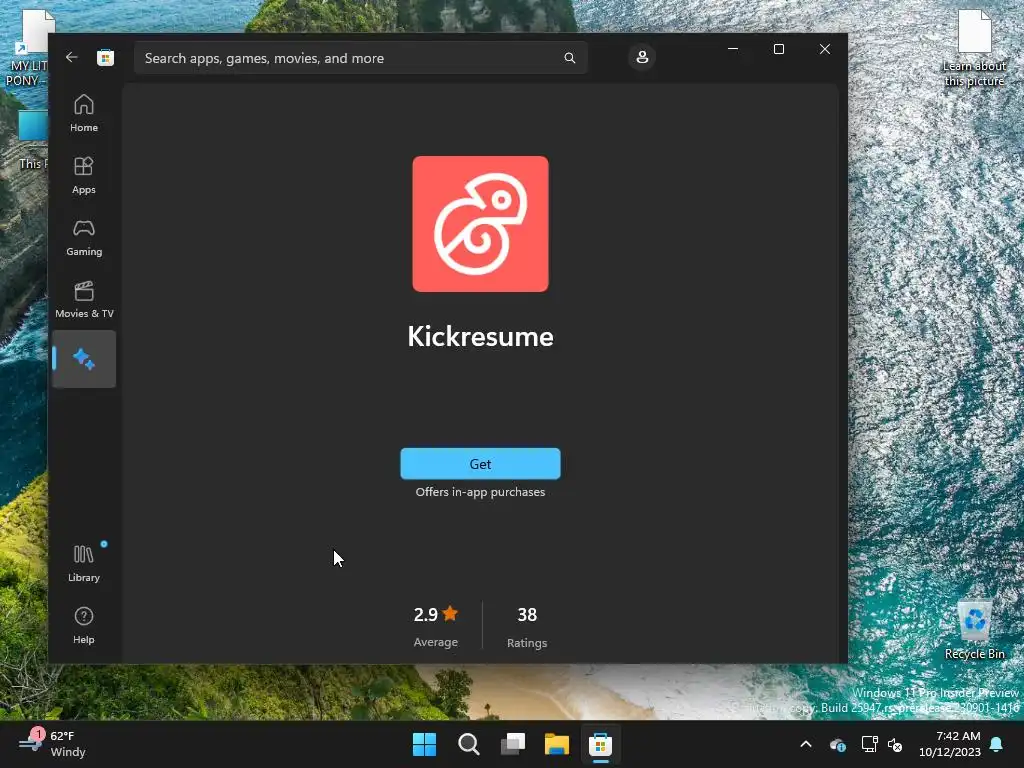Open Apps section in Store sidebar
Image resolution: width=1024 pixels, height=768 pixels.
[84, 175]
